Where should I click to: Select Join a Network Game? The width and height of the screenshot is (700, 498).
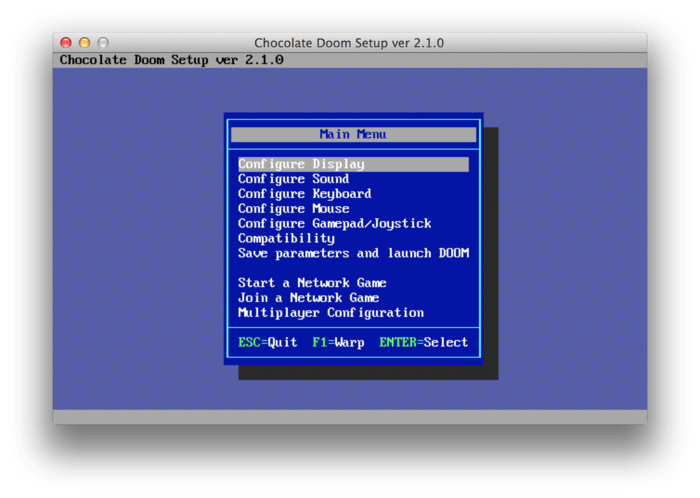pyautogui.click(x=308, y=298)
